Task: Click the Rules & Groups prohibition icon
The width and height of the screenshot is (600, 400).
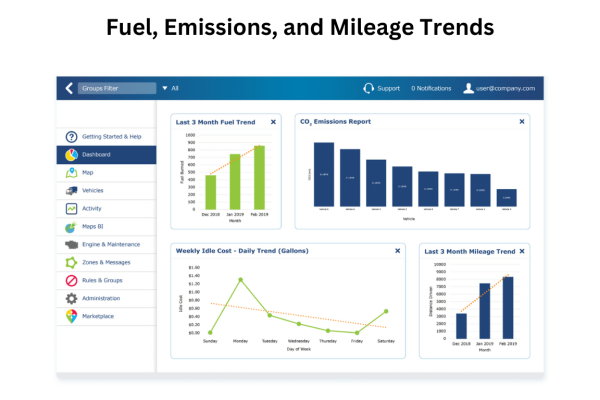Action: pyautogui.click(x=71, y=280)
